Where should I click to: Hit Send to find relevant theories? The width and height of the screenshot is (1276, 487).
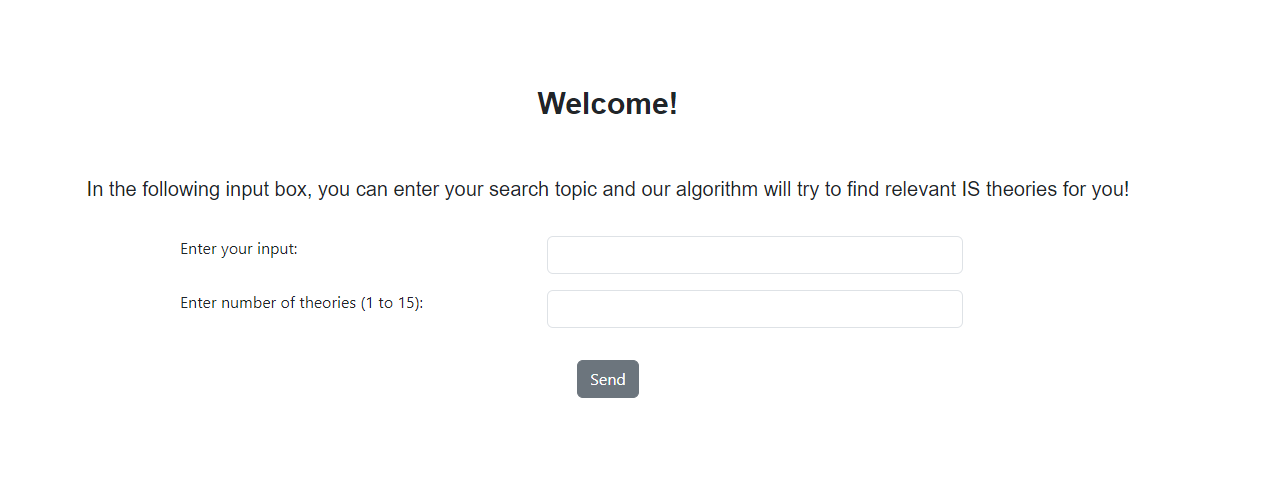coord(607,379)
